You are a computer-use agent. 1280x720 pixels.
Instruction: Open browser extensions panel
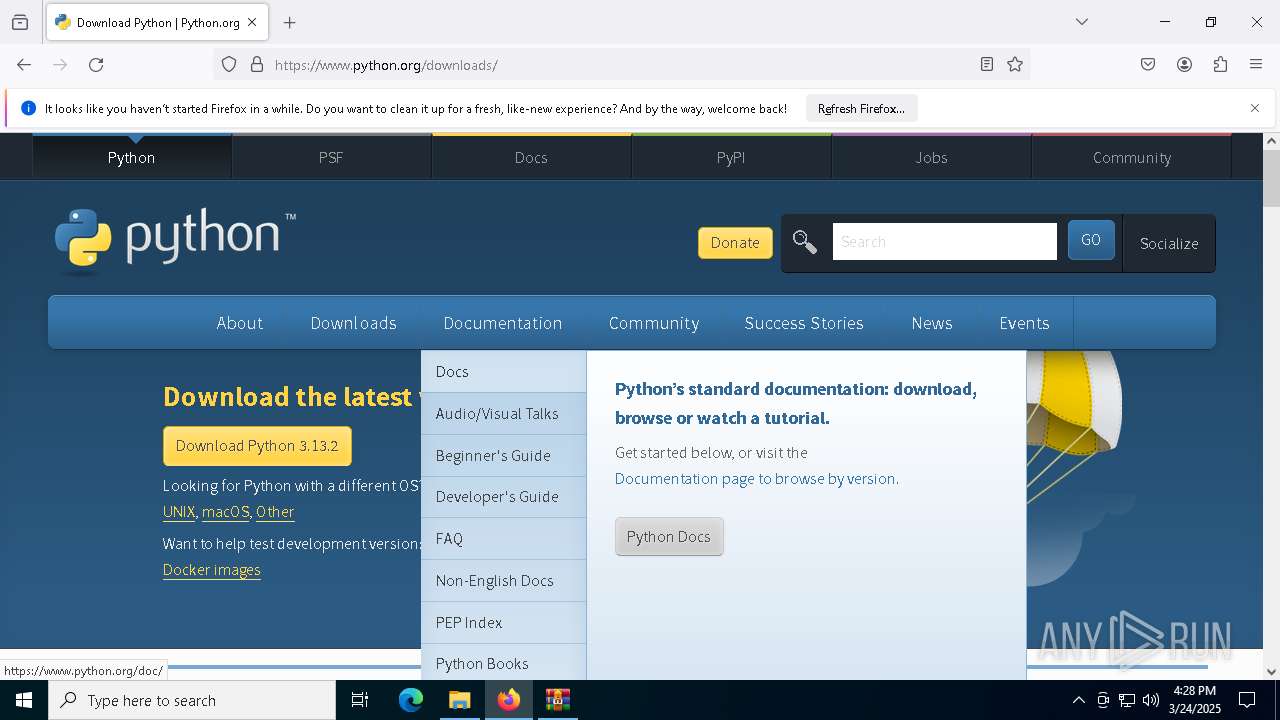1220,65
